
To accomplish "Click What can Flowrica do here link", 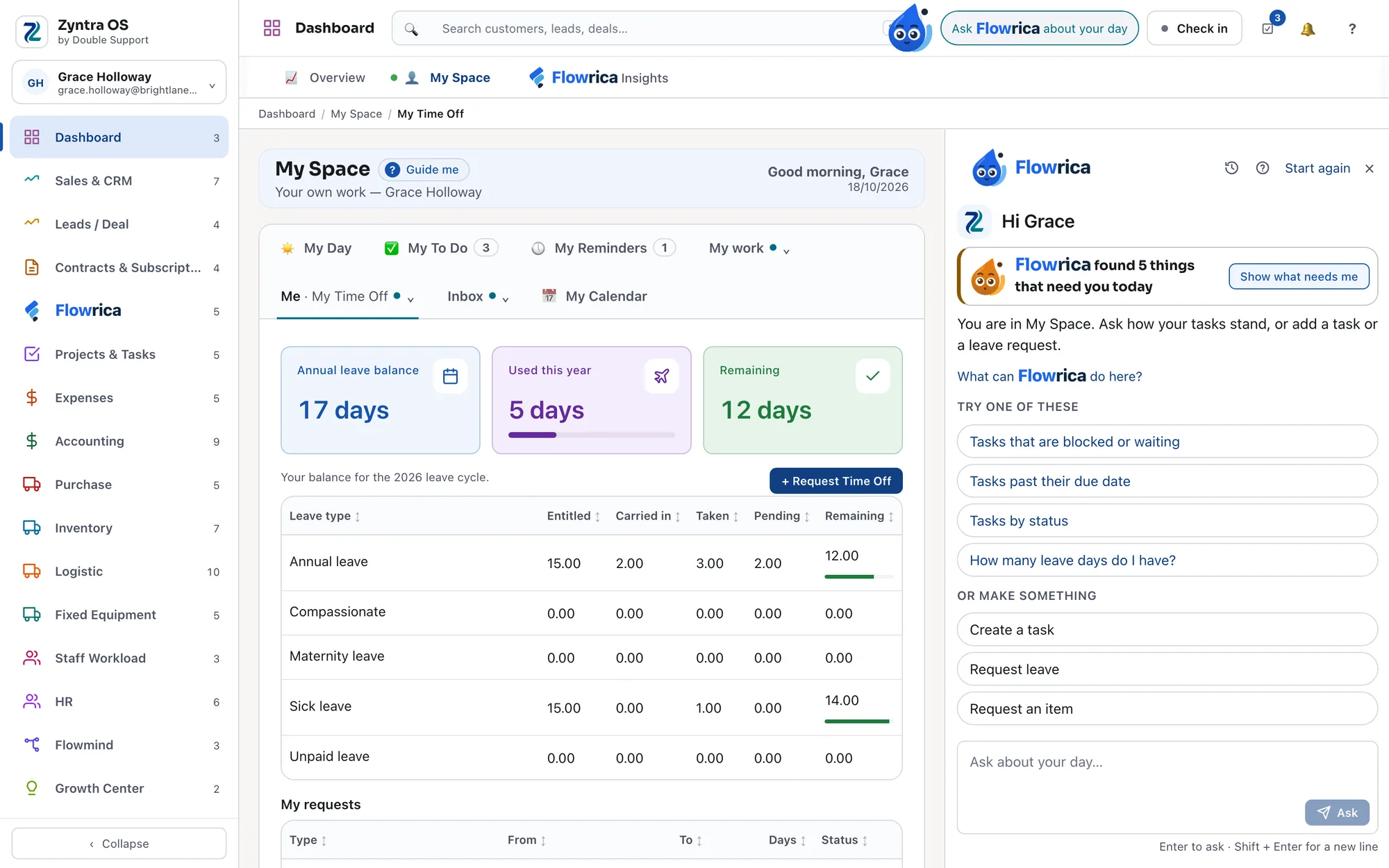I will [1049, 376].
